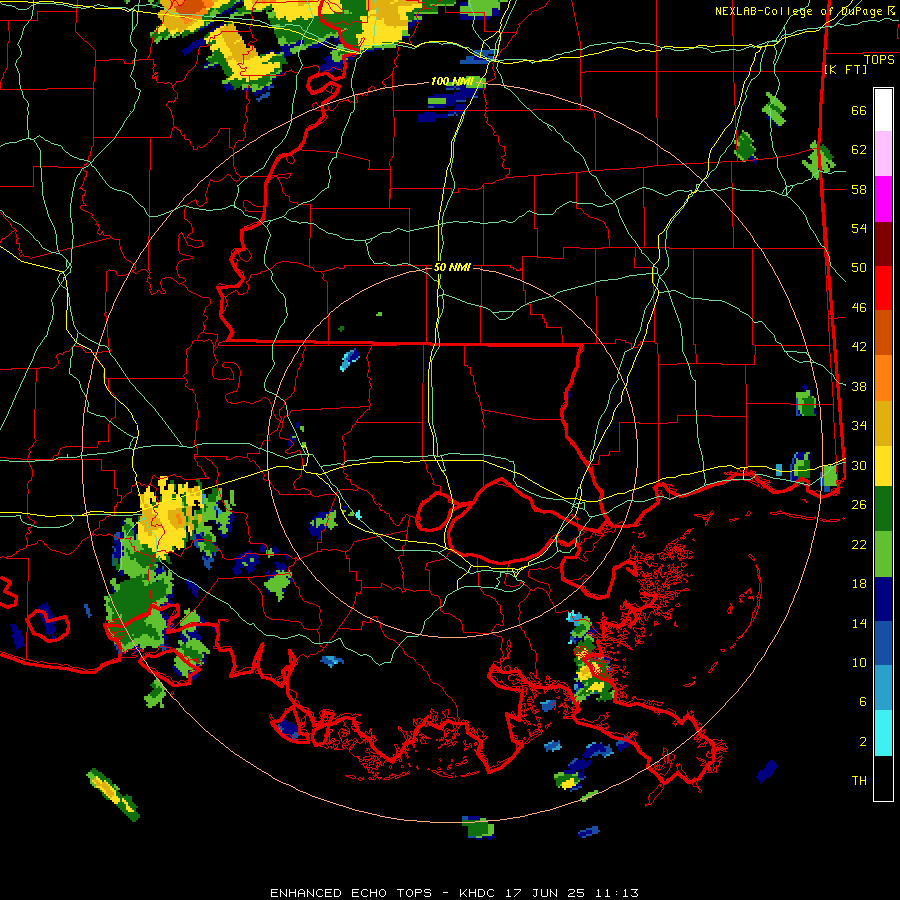Viewport: 900px width, 900px height.
Task: Click the '38' legend value
Action: click(859, 386)
